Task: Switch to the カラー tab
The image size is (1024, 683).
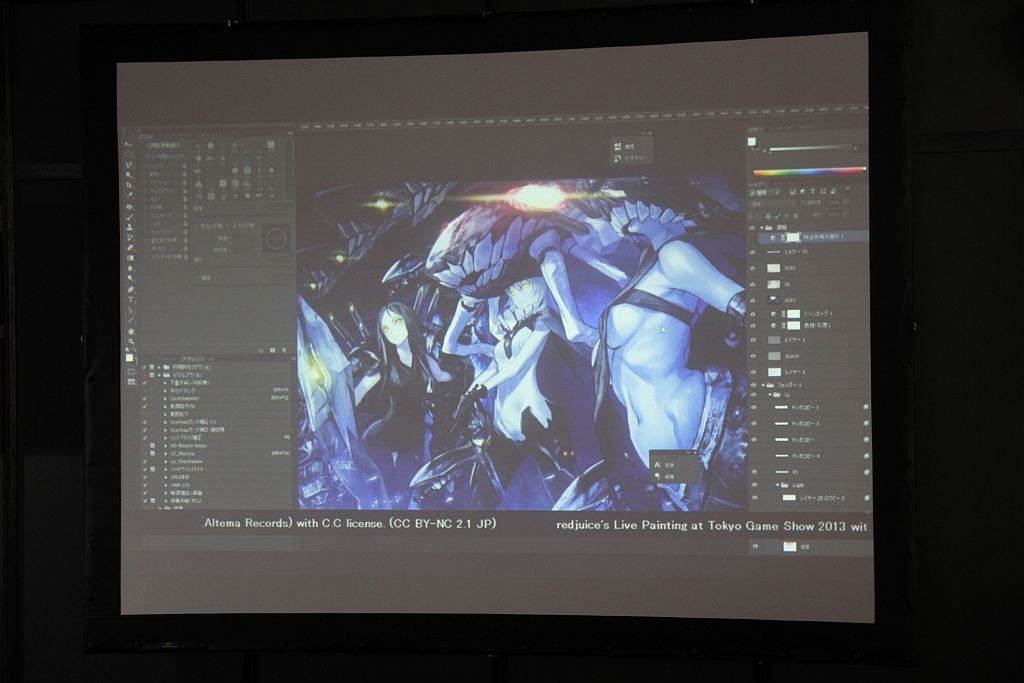Action: pyautogui.click(x=753, y=129)
